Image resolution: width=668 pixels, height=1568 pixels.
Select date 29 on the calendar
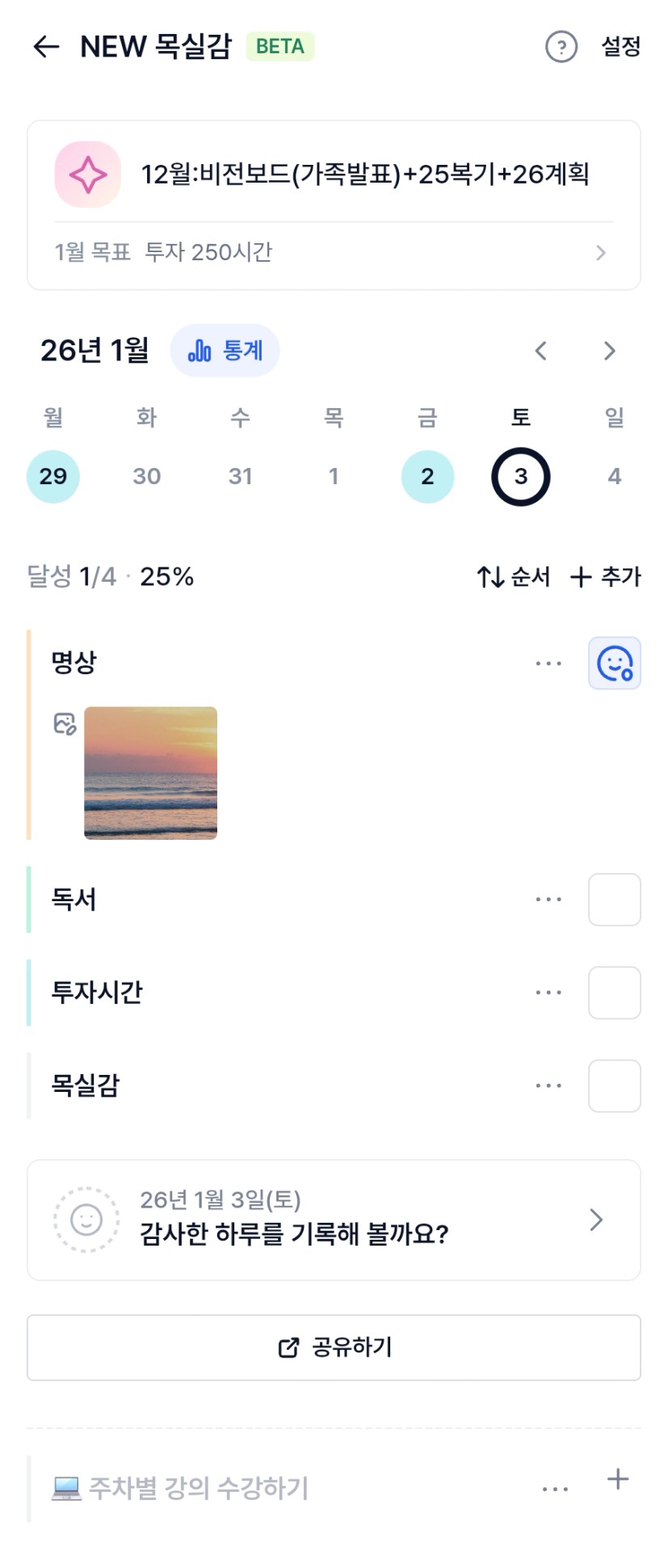[53, 477]
